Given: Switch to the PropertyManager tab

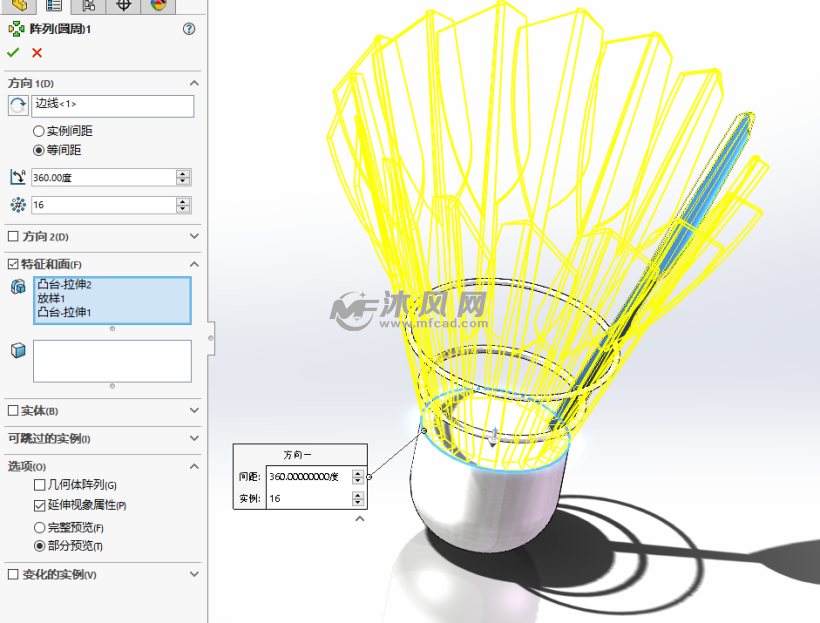Looking at the screenshot, I should 54,6.
